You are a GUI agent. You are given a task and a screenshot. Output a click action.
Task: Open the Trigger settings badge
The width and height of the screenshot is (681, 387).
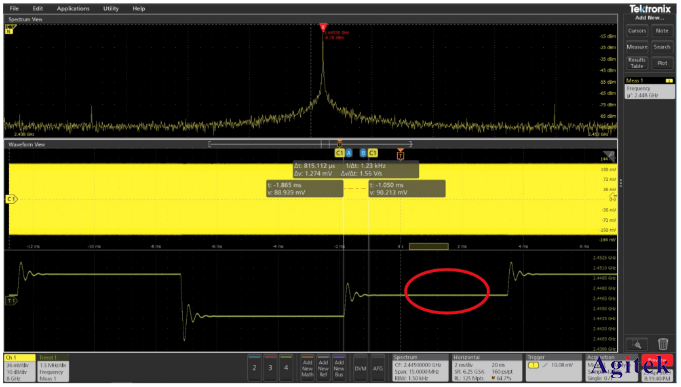553,368
